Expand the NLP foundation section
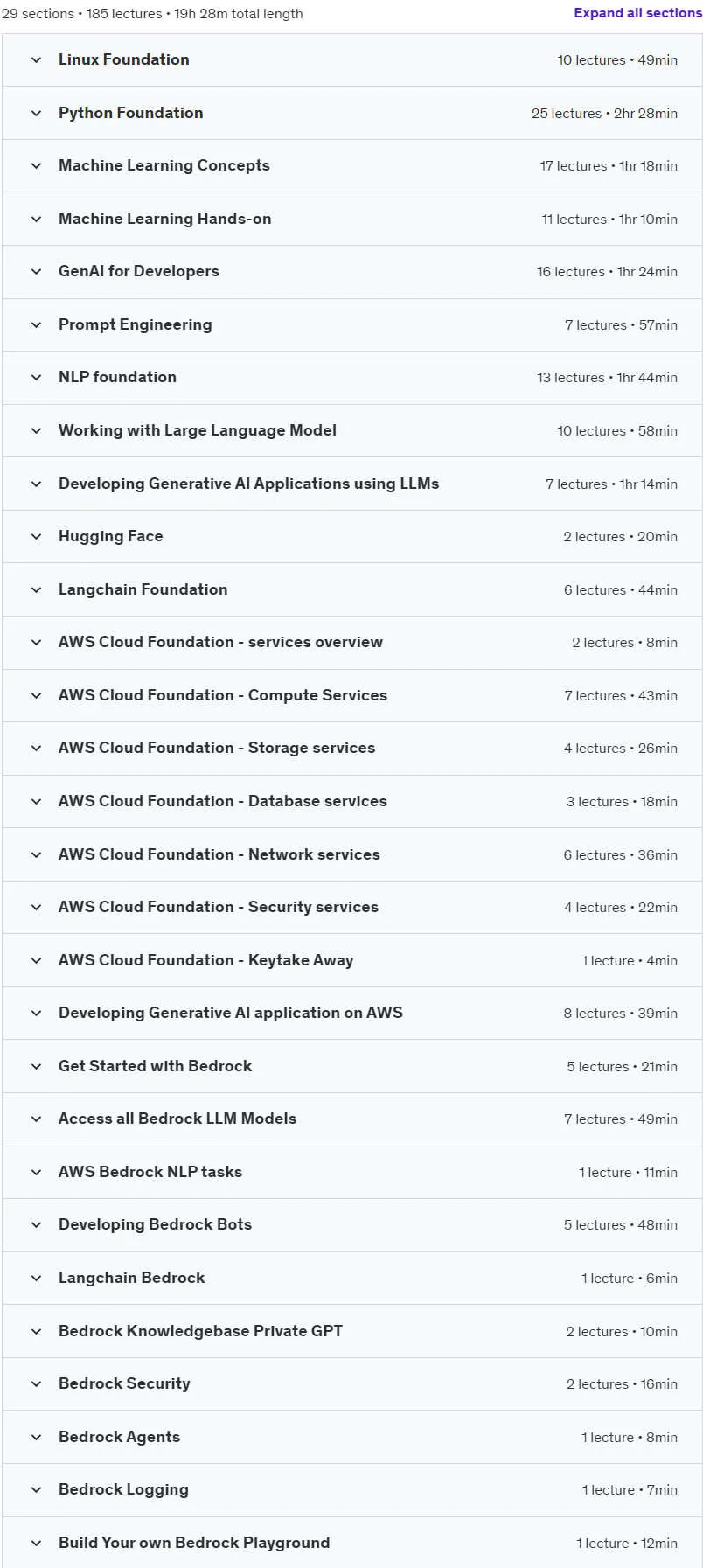Screen dimensions: 703x1568 click(351, 378)
